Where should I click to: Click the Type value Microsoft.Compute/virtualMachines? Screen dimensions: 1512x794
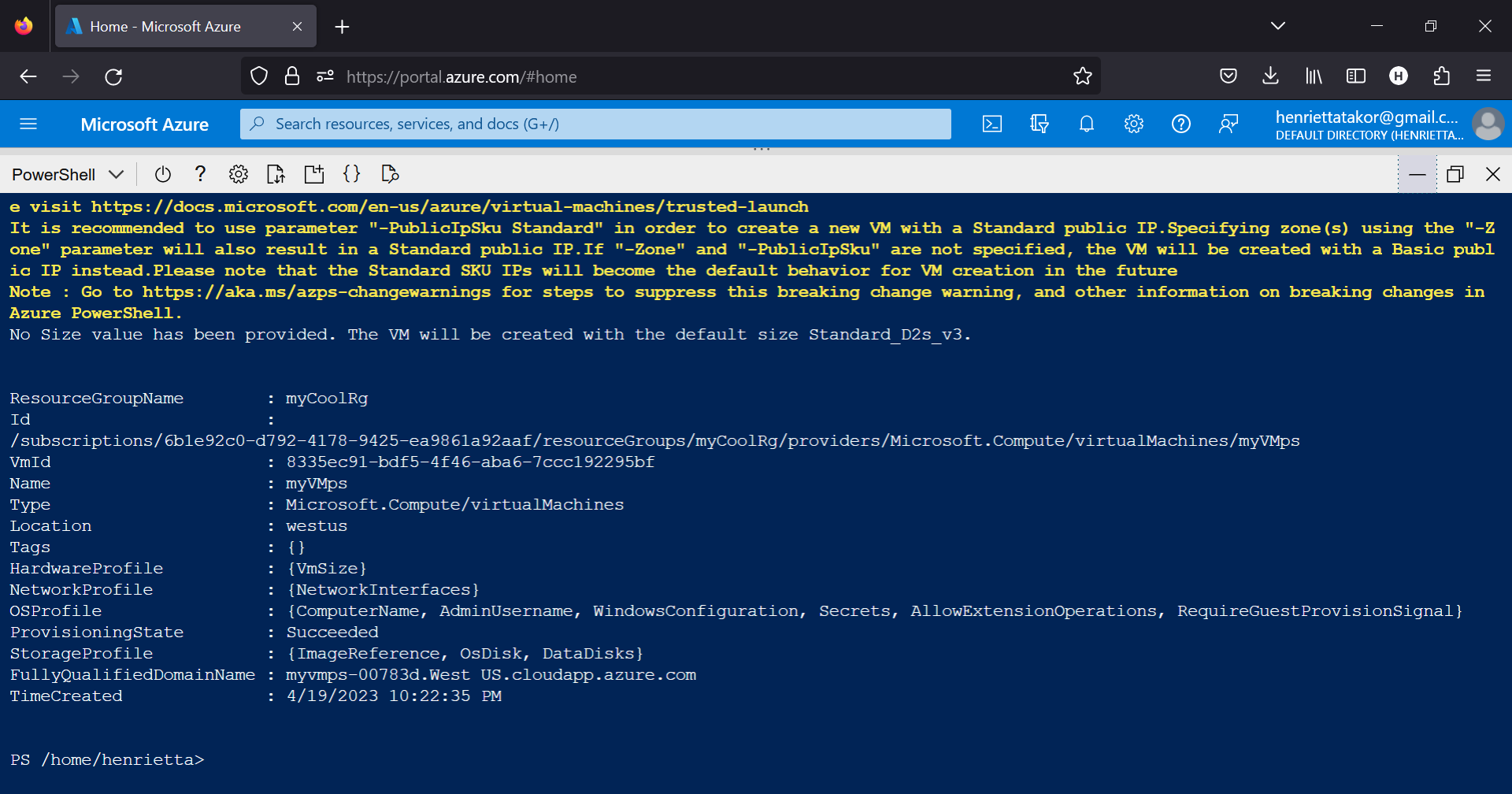point(455,505)
